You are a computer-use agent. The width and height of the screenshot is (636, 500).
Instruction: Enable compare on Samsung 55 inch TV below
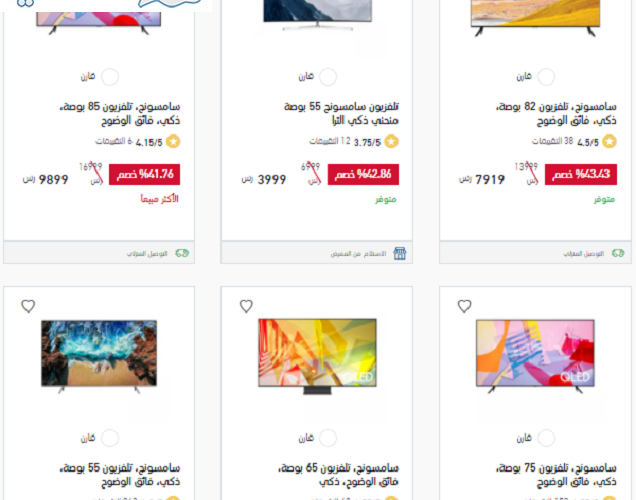tap(110, 438)
